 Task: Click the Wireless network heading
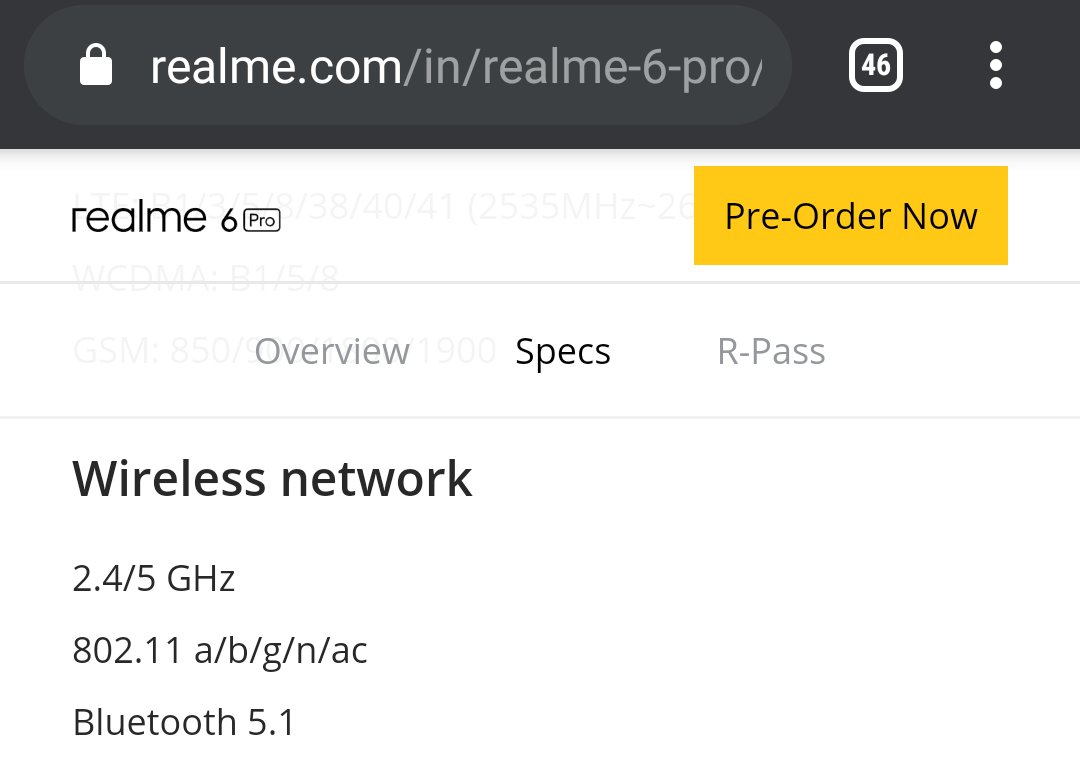(x=272, y=478)
